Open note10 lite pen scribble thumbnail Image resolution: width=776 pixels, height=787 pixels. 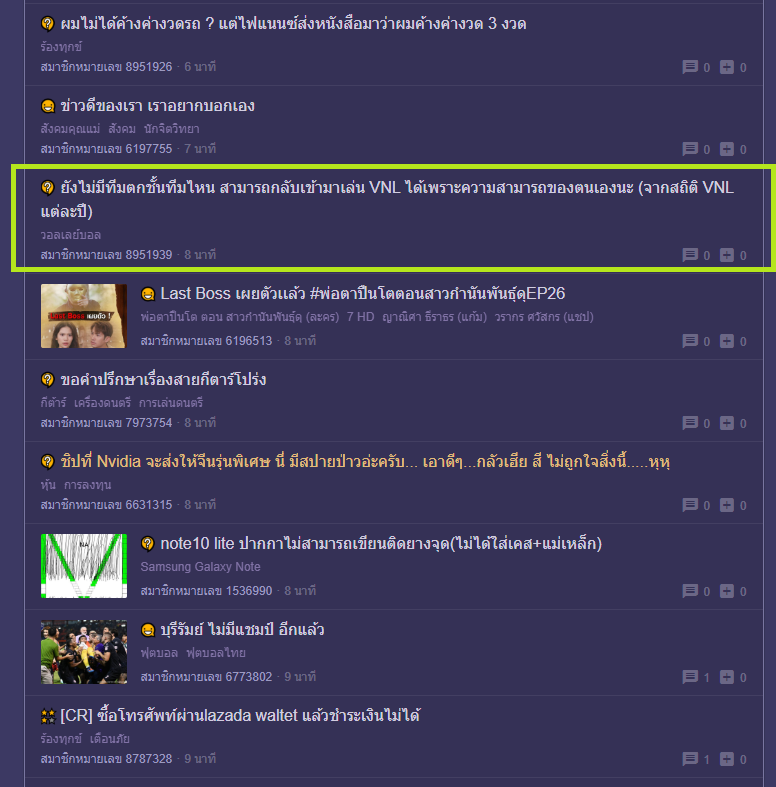[x=84, y=566]
